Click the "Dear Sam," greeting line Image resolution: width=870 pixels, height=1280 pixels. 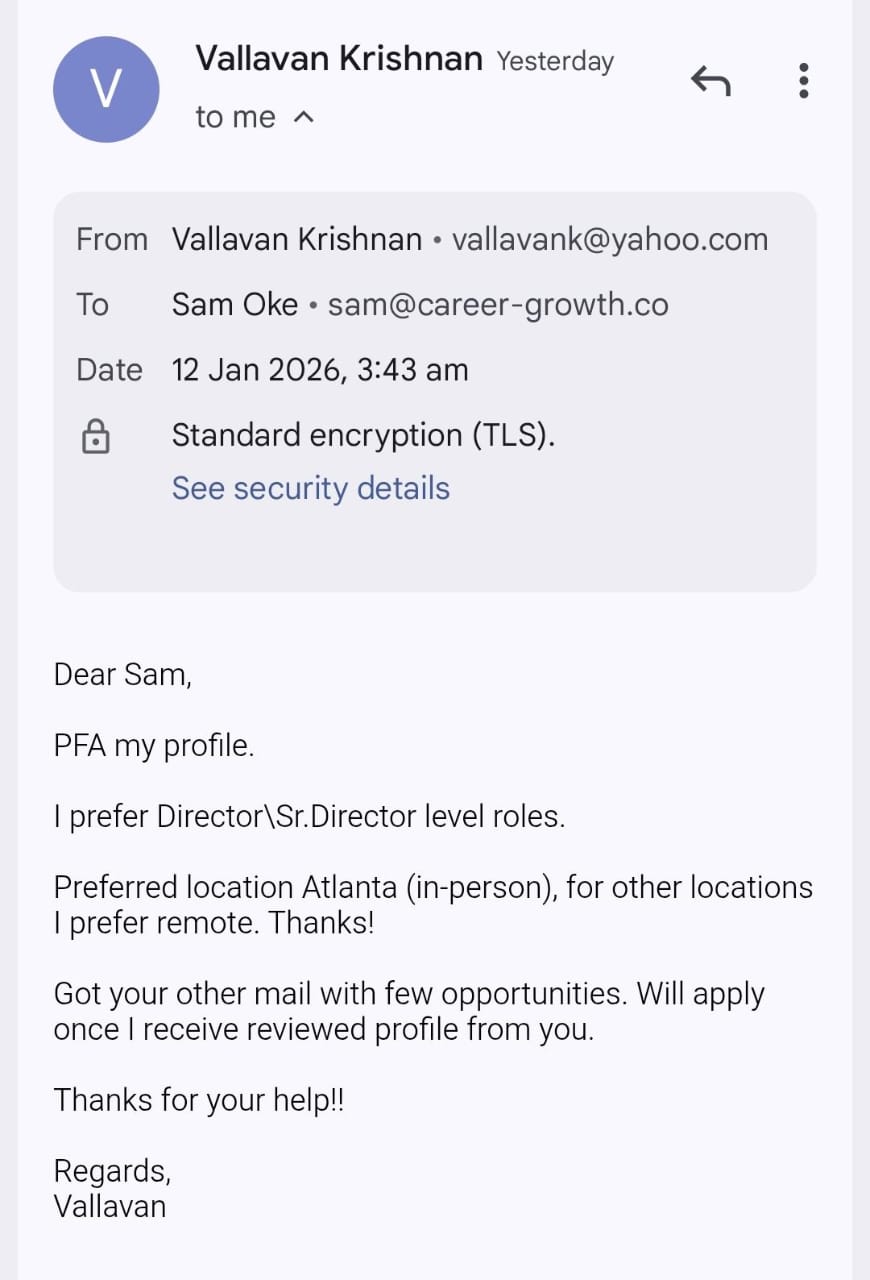(122, 674)
